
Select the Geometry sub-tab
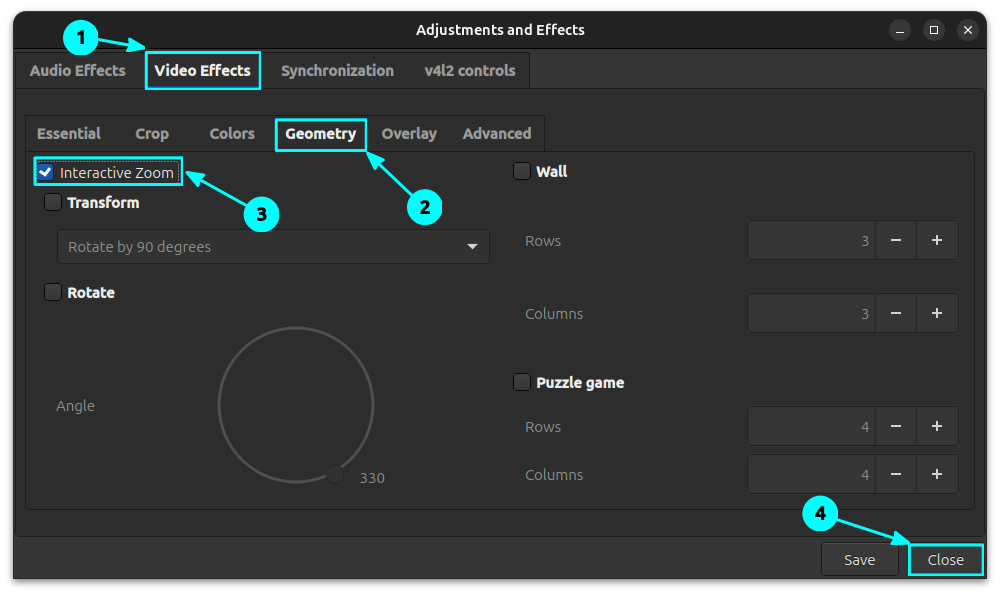tap(321, 134)
